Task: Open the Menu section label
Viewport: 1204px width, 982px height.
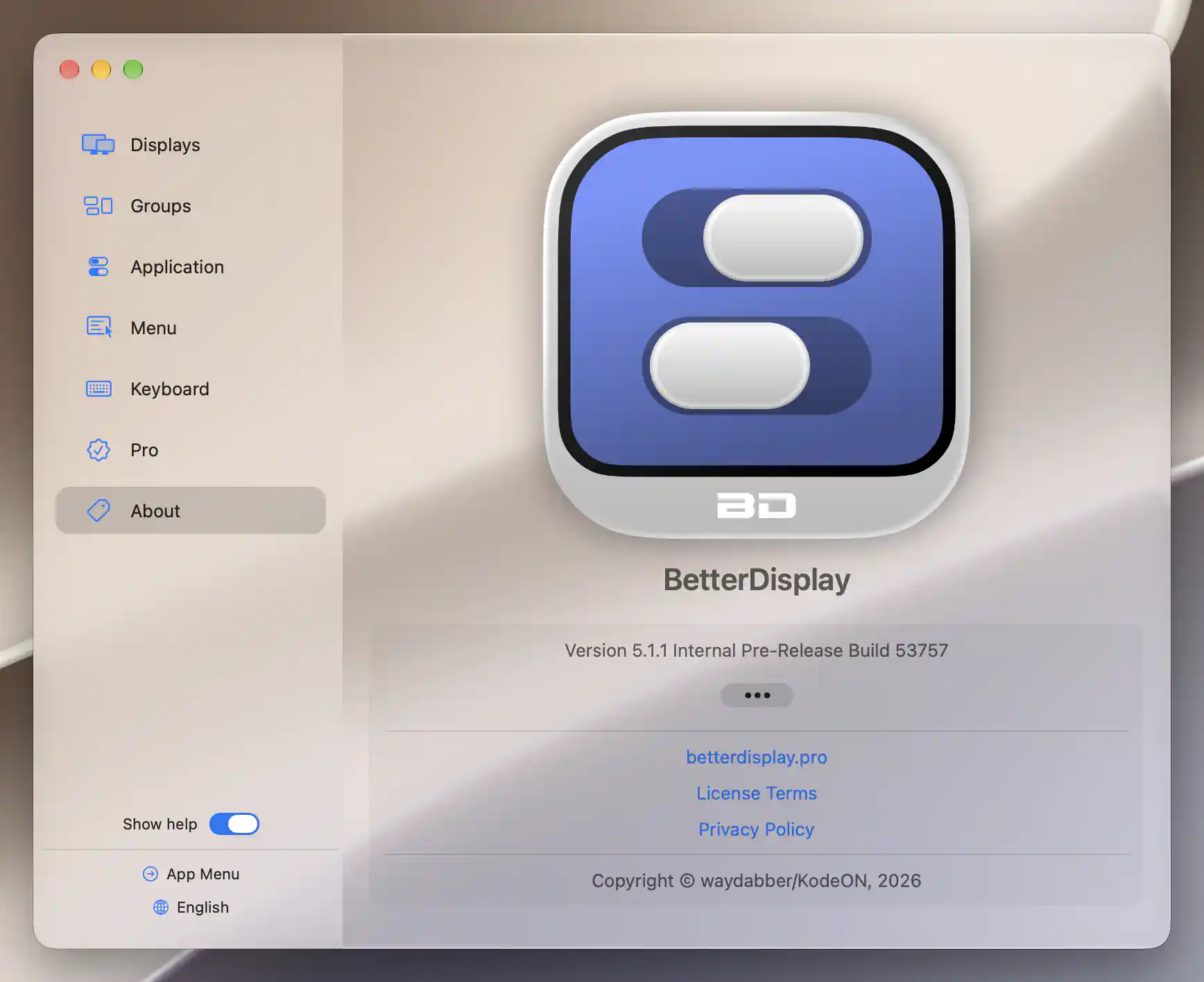Action: click(153, 327)
